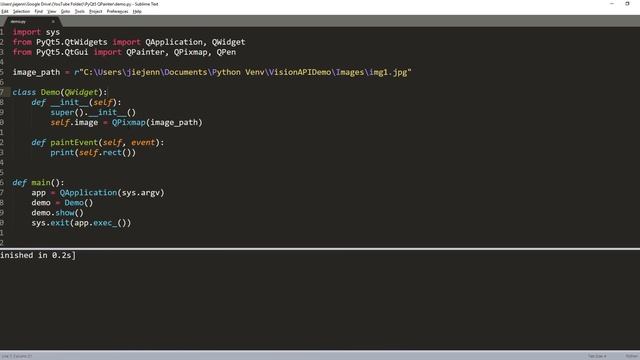
Task: Click '__init__' in the def line
Action: [x=69, y=102]
